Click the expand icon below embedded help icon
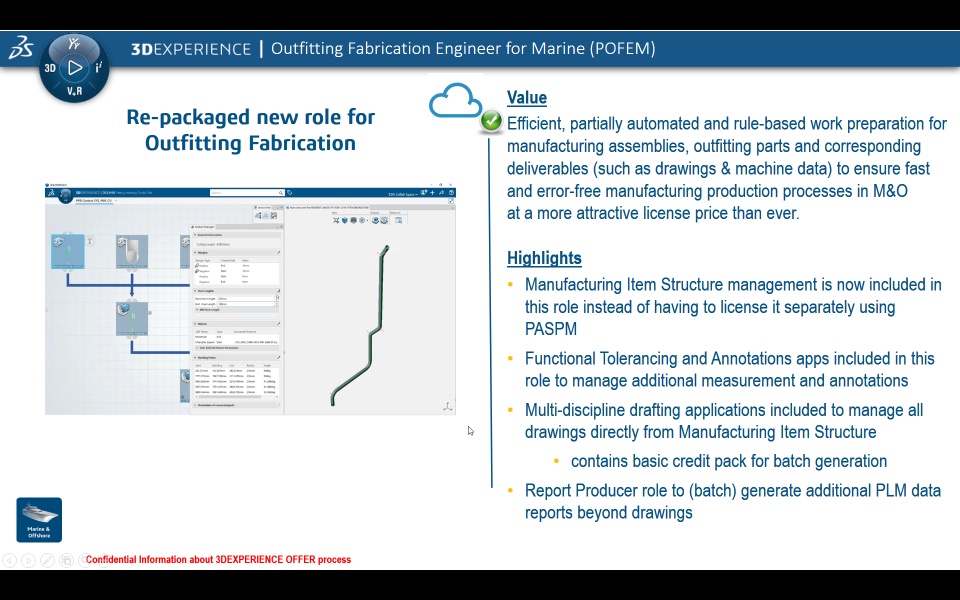960x600 pixels. coord(451,201)
